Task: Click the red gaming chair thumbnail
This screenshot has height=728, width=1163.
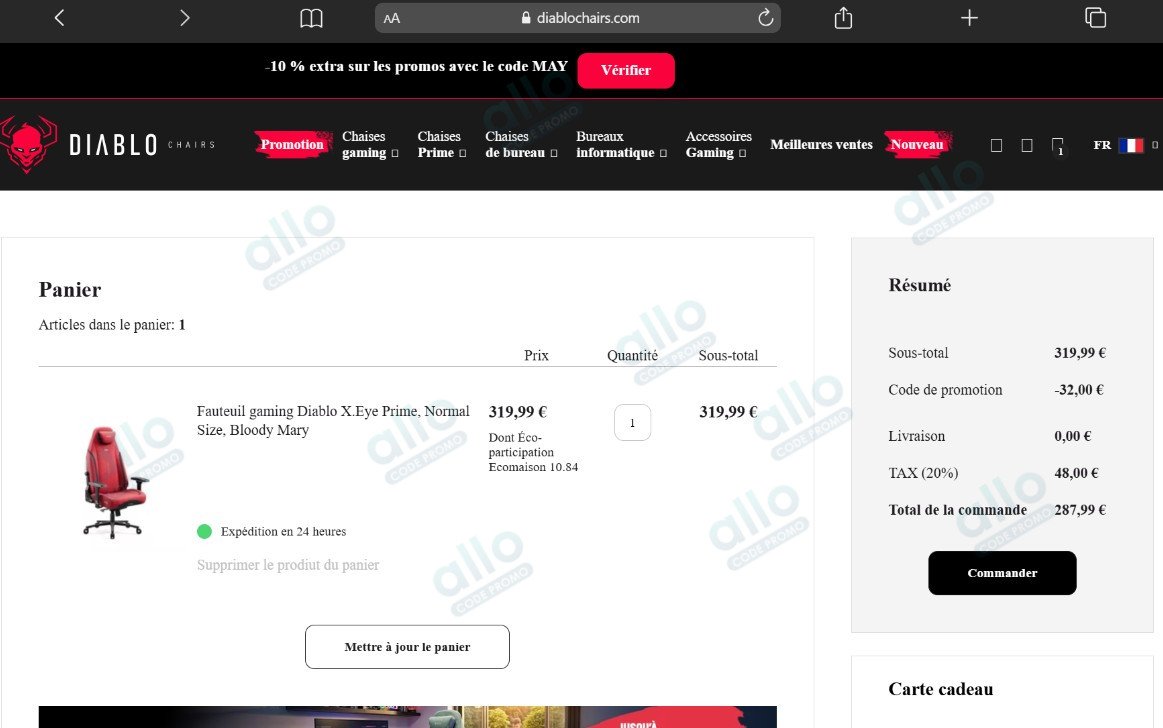Action: (113, 482)
